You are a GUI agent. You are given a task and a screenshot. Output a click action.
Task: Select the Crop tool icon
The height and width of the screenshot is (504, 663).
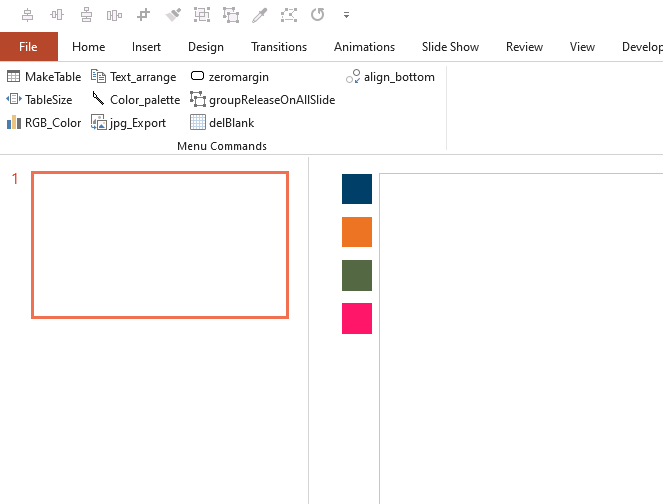[x=143, y=15]
